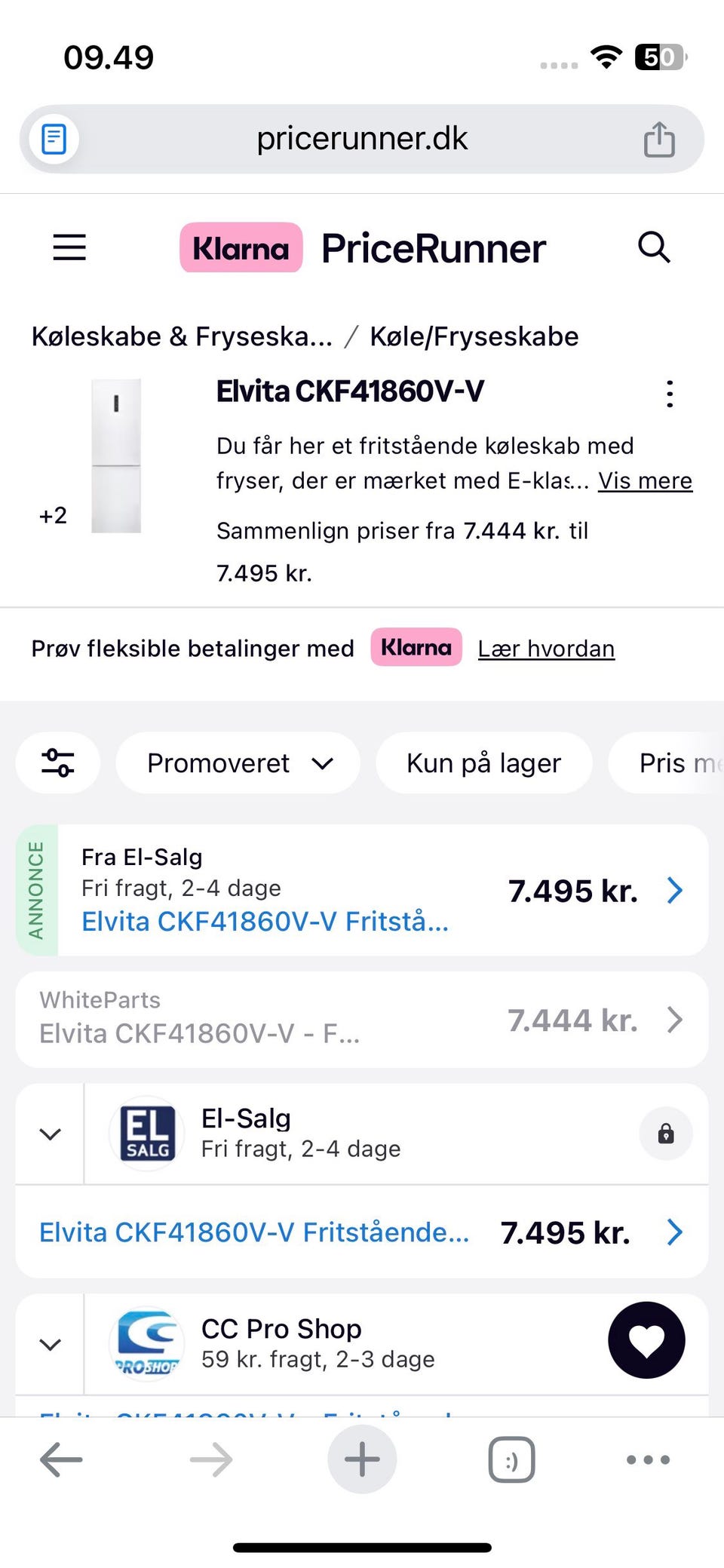Screen dimensions: 724x1568
Task: Favorite CC Pro Shop with heart button
Action: click(x=646, y=1340)
